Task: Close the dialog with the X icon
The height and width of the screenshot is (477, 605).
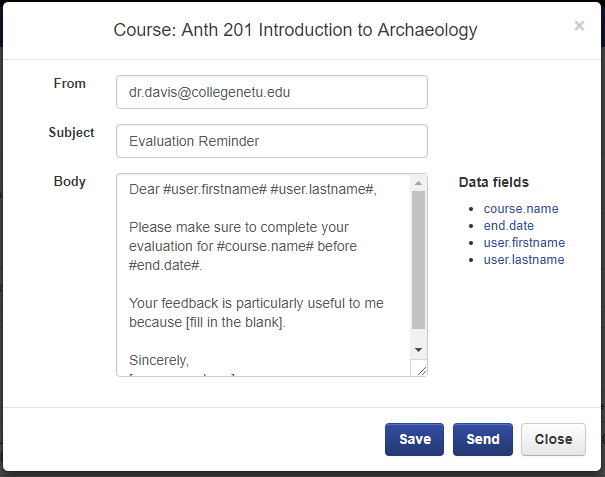Action: (579, 26)
